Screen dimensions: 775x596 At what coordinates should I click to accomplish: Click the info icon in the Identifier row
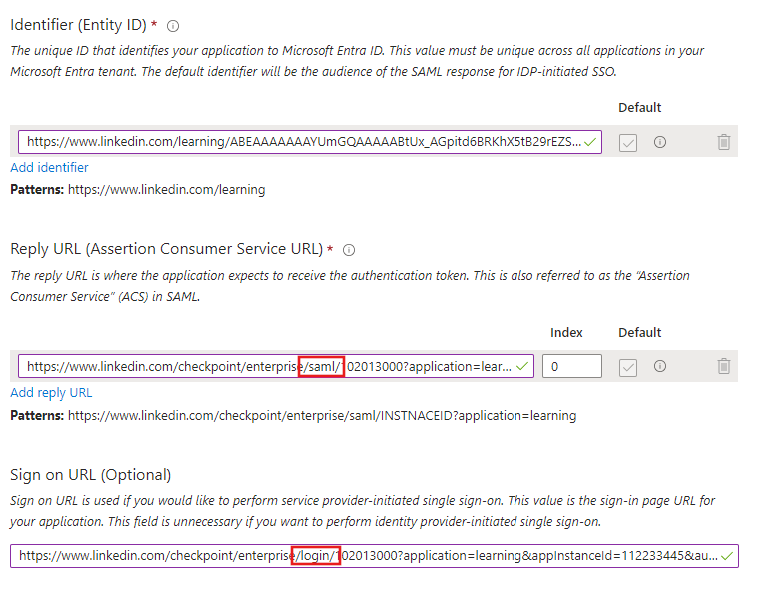pos(660,142)
